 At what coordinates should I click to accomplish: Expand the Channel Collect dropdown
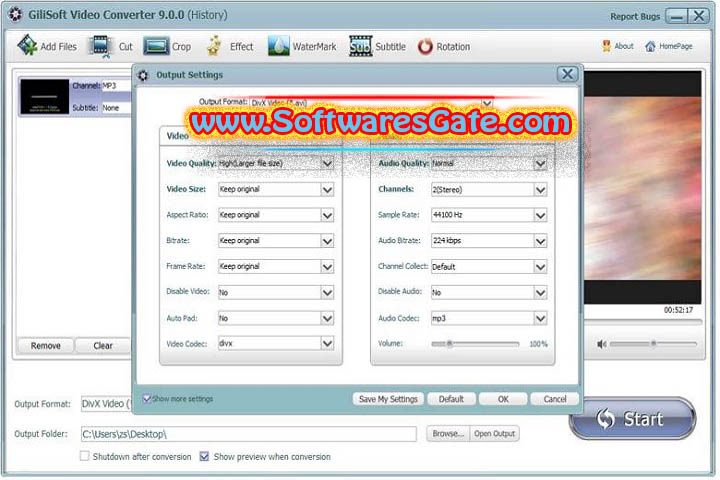pos(540,266)
